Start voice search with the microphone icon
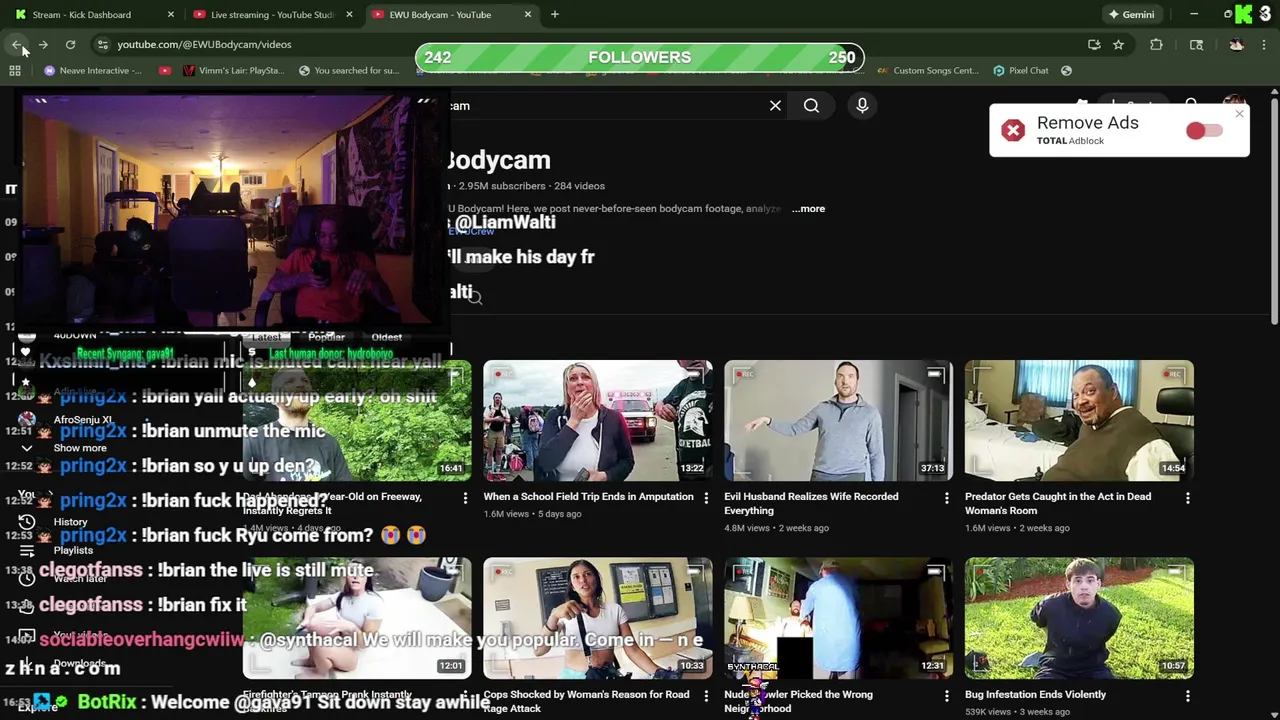Screen dimensions: 1280x720 pyautogui.click(x=862, y=105)
